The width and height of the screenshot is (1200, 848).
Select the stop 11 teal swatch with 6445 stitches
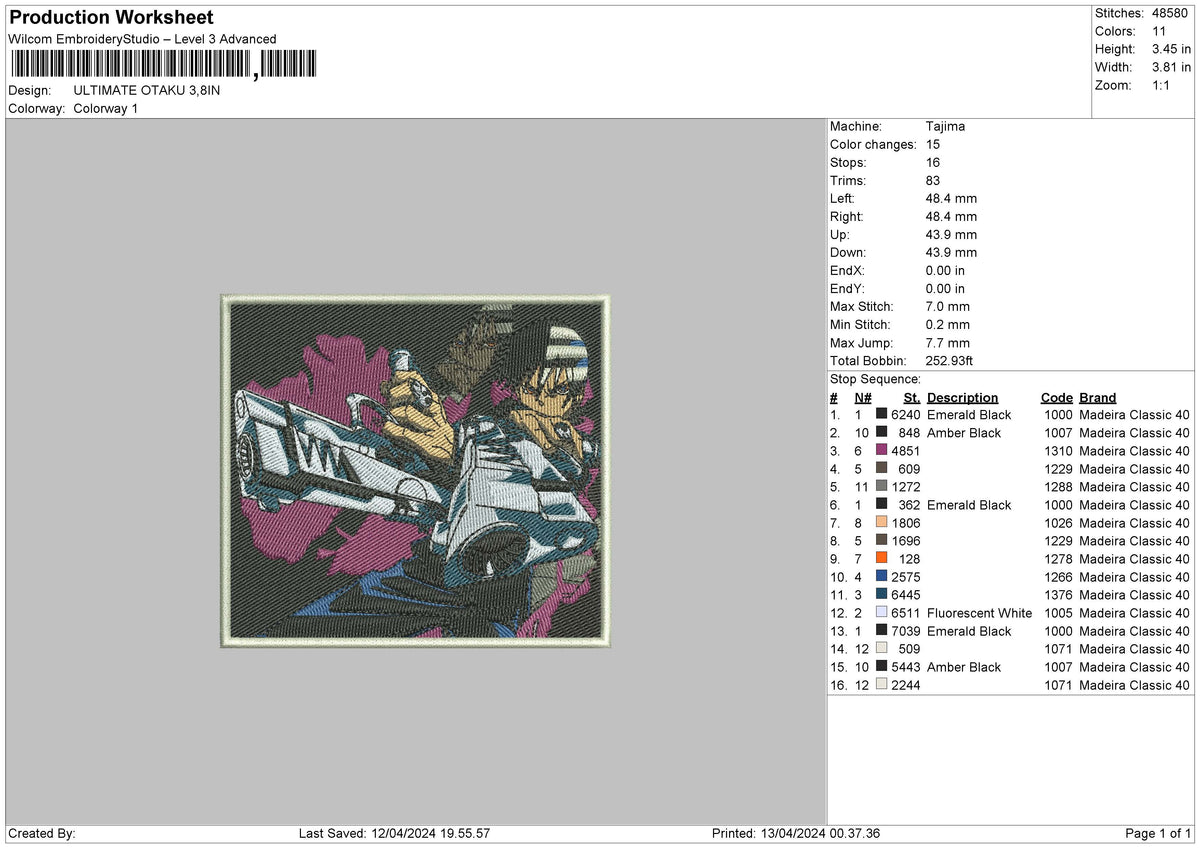tap(881, 595)
